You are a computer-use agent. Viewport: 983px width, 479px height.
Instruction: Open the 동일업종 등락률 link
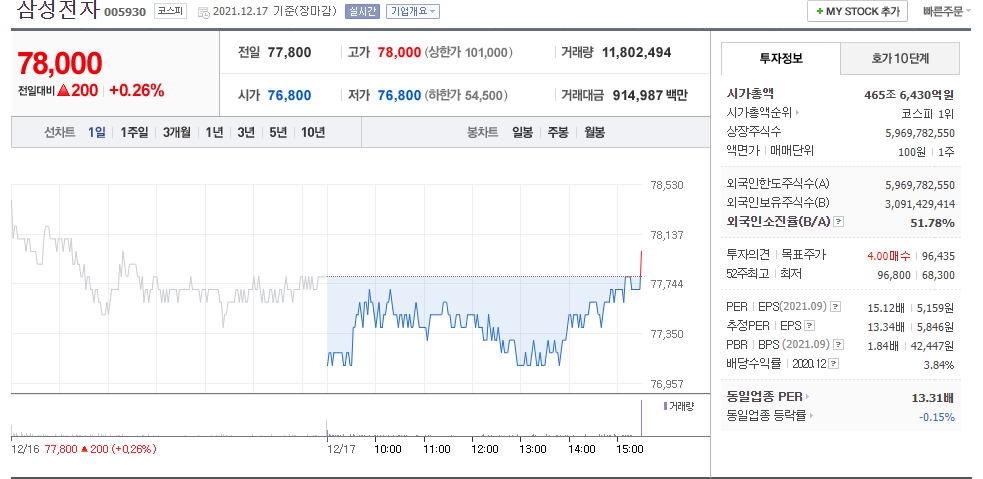click(x=765, y=416)
